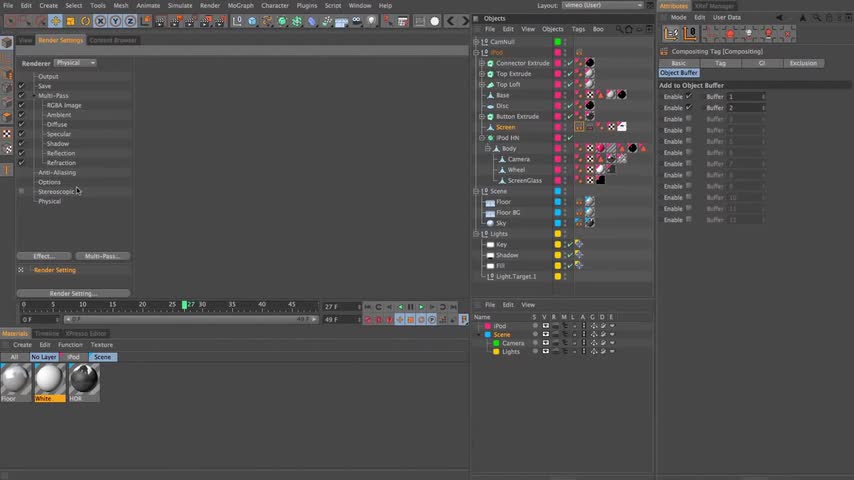Play the animation forward
854x480 pixels.
pos(421,307)
